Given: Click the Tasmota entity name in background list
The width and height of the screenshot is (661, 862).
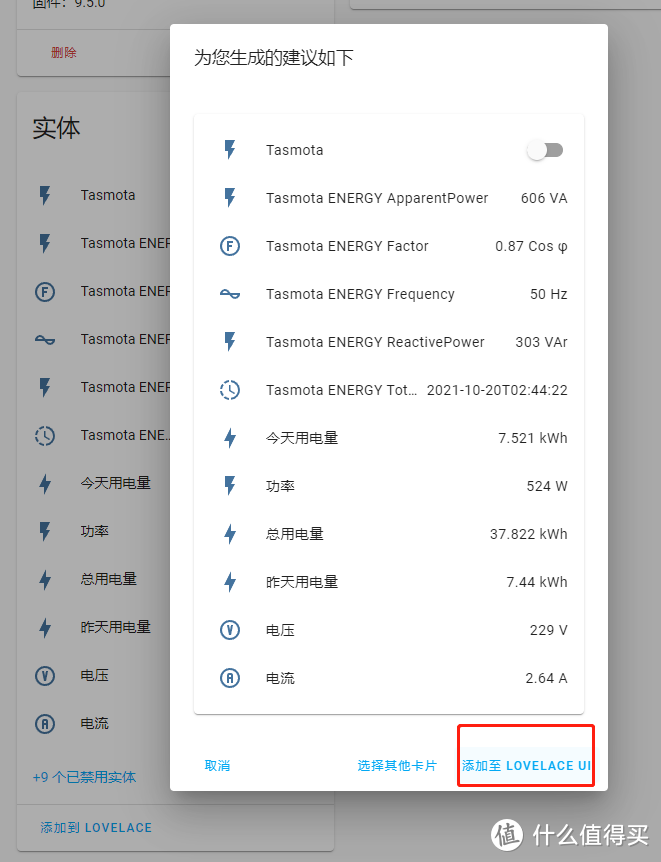Looking at the screenshot, I should [x=108, y=195].
